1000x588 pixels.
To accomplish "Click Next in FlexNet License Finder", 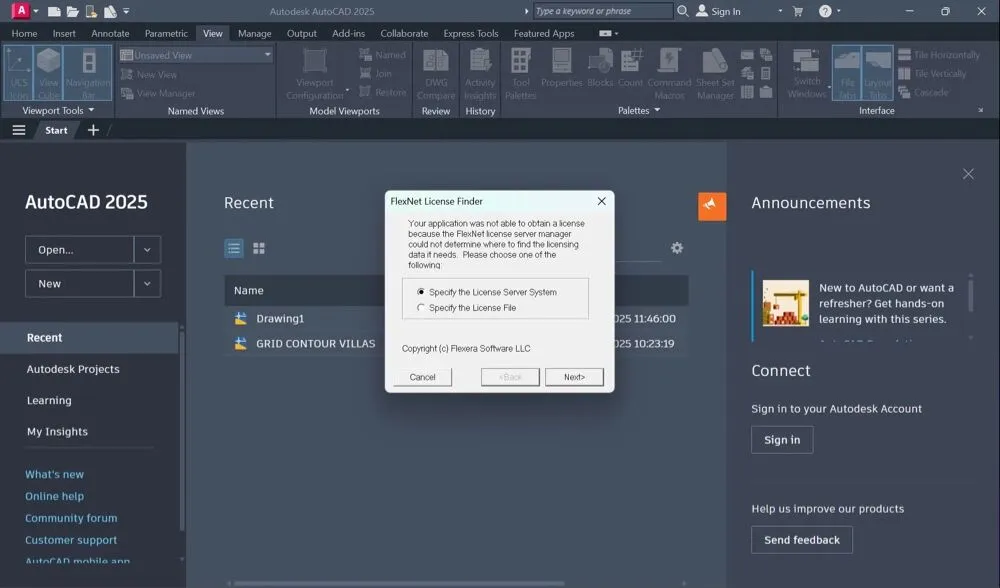I will tap(574, 377).
